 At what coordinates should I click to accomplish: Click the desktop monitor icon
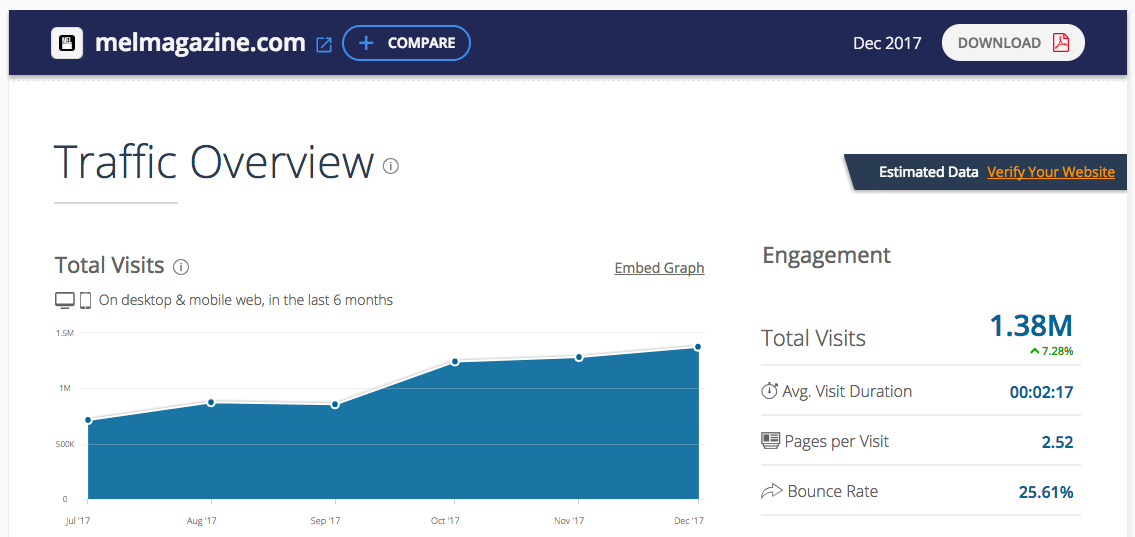pyautogui.click(x=64, y=300)
